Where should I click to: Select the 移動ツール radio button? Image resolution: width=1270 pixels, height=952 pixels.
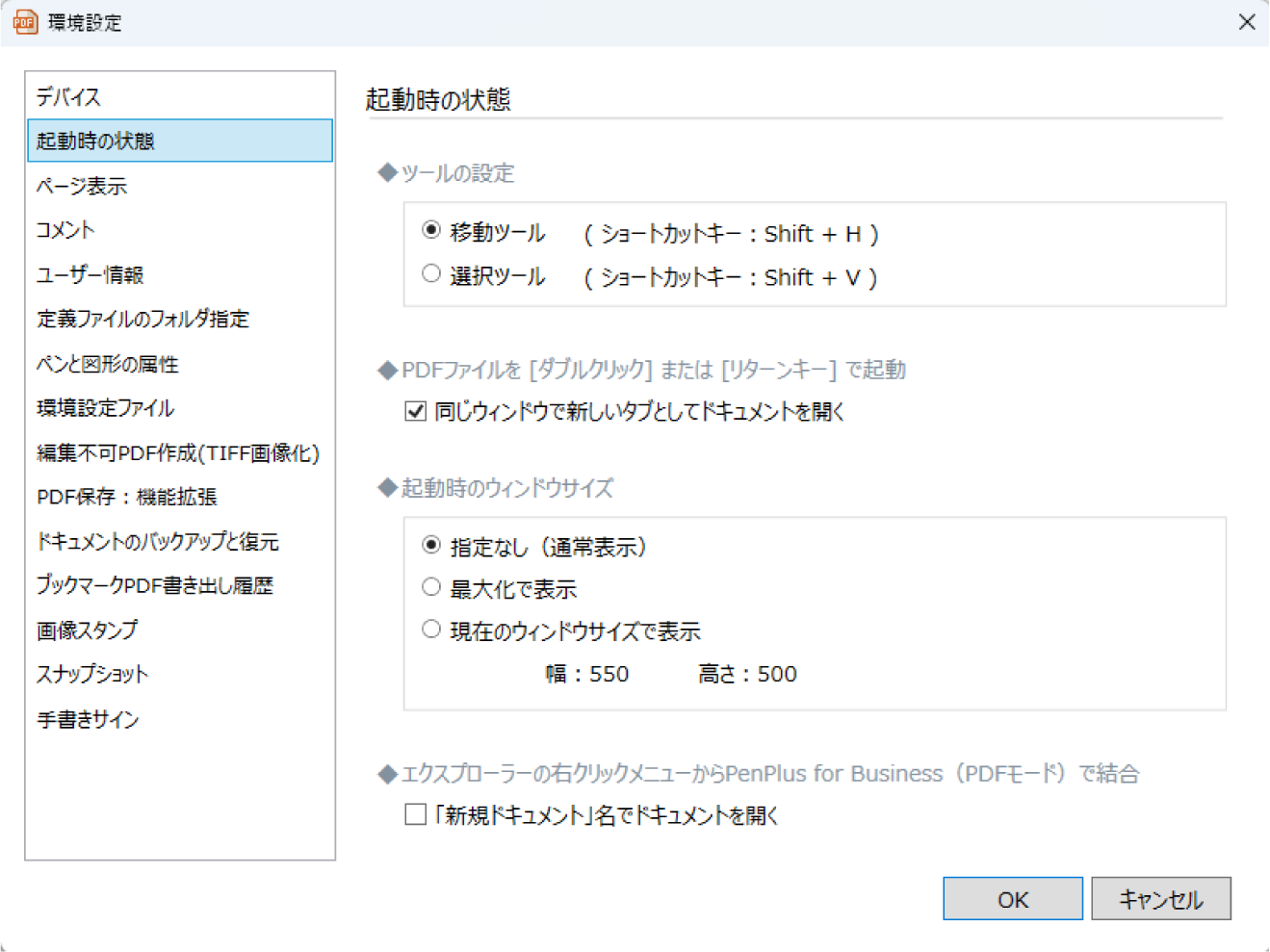[x=431, y=230]
